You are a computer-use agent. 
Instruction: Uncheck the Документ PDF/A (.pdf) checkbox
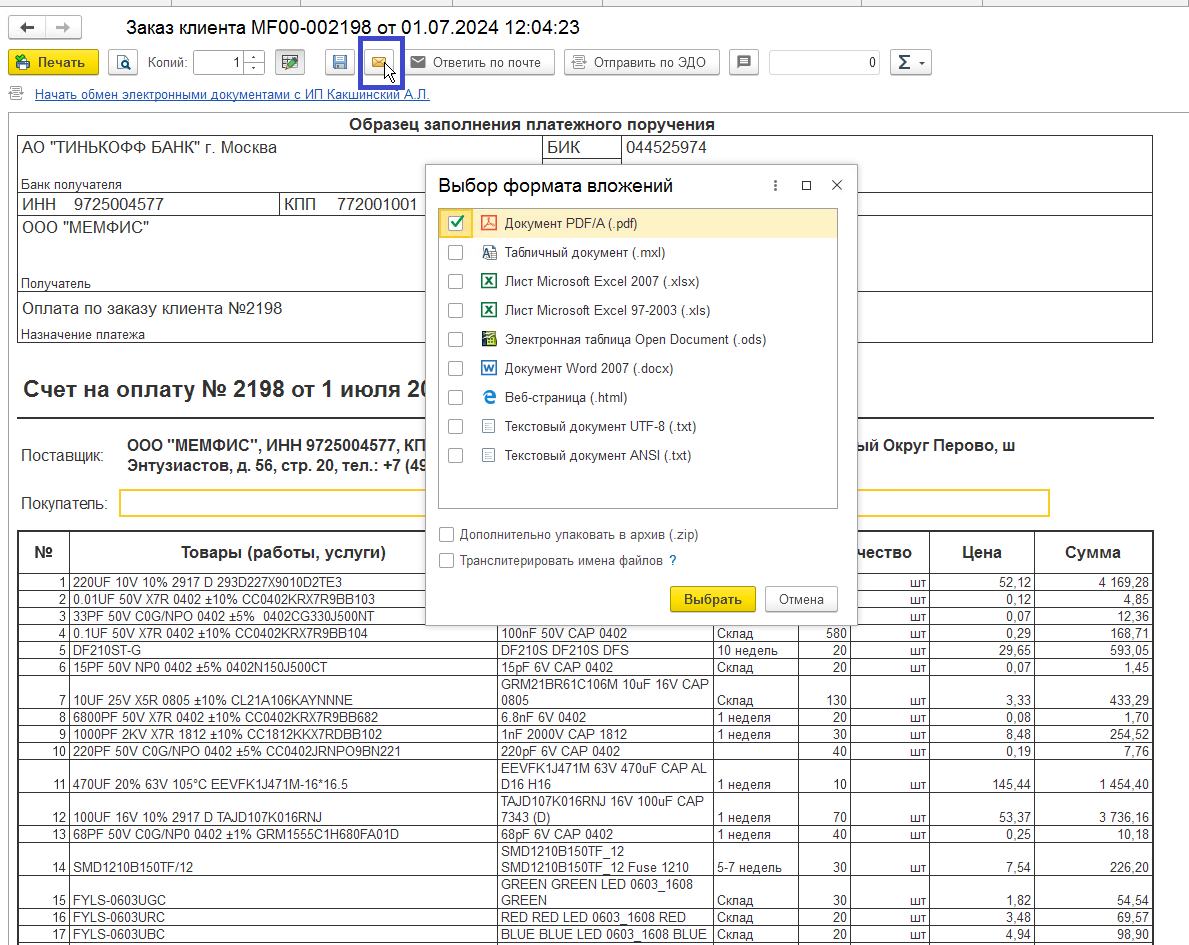click(456, 223)
